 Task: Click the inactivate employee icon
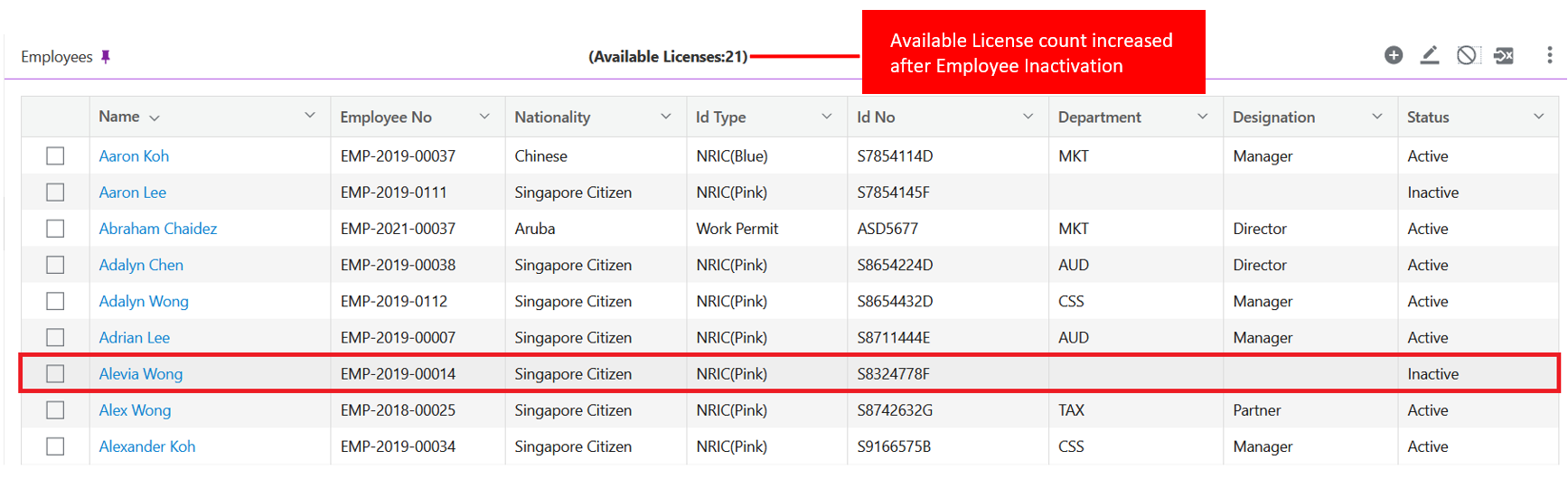pyautogui.click(x=1467, y=55)
